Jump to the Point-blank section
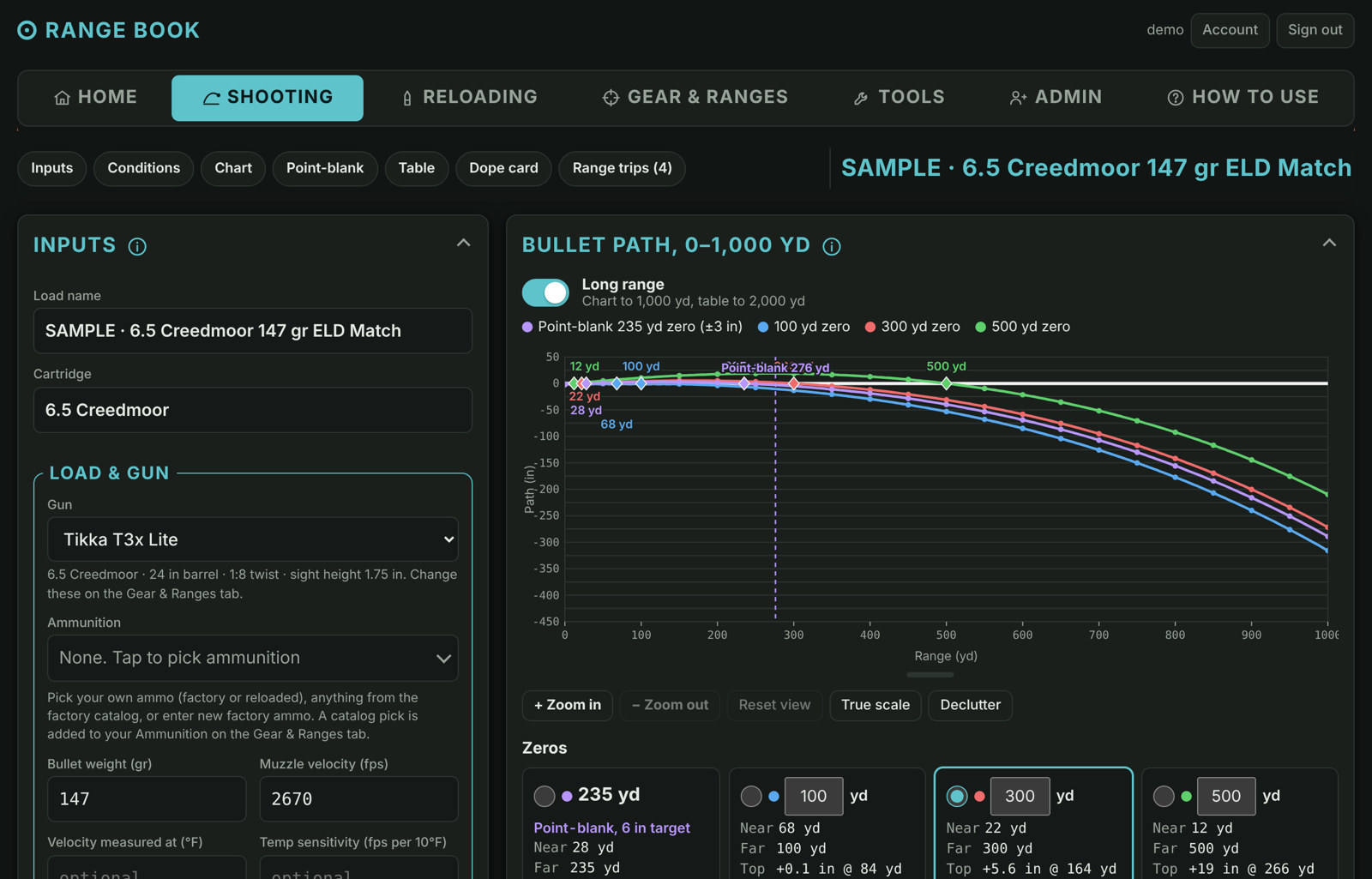The image size is (1372, 879). pyautogui.click(x=325, y=168)
